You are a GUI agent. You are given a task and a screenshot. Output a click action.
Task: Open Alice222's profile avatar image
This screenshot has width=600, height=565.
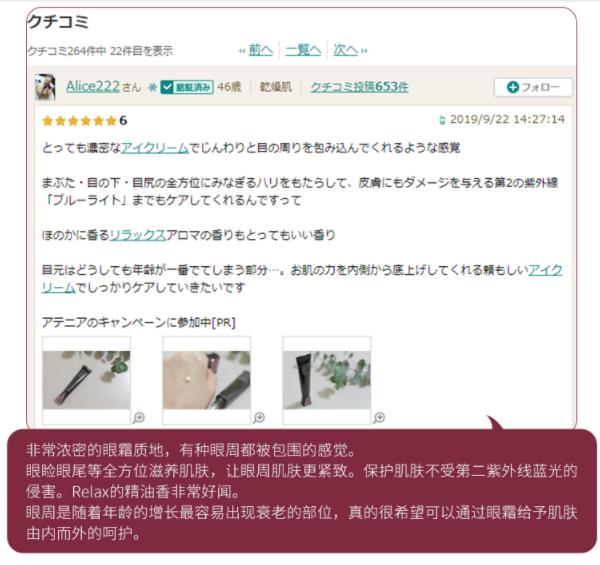(x=45, y=87)
